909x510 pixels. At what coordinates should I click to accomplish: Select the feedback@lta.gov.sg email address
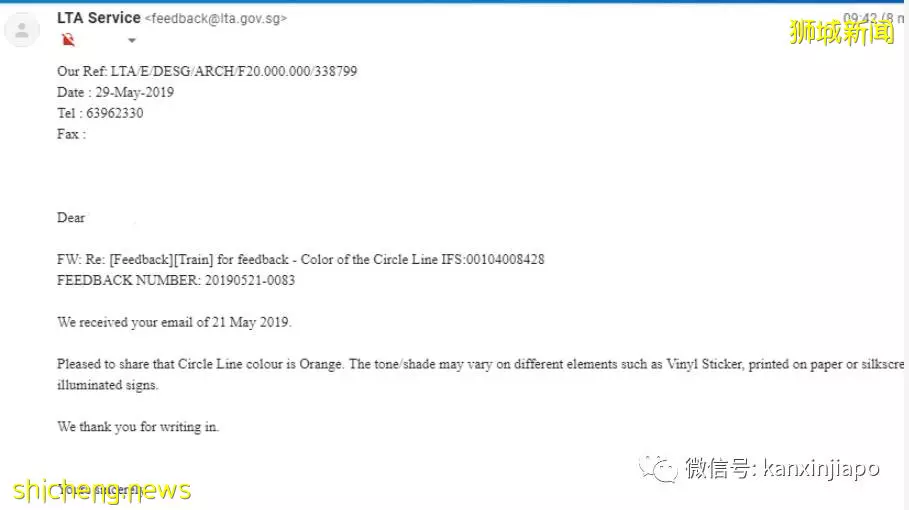tap(216, 19)
